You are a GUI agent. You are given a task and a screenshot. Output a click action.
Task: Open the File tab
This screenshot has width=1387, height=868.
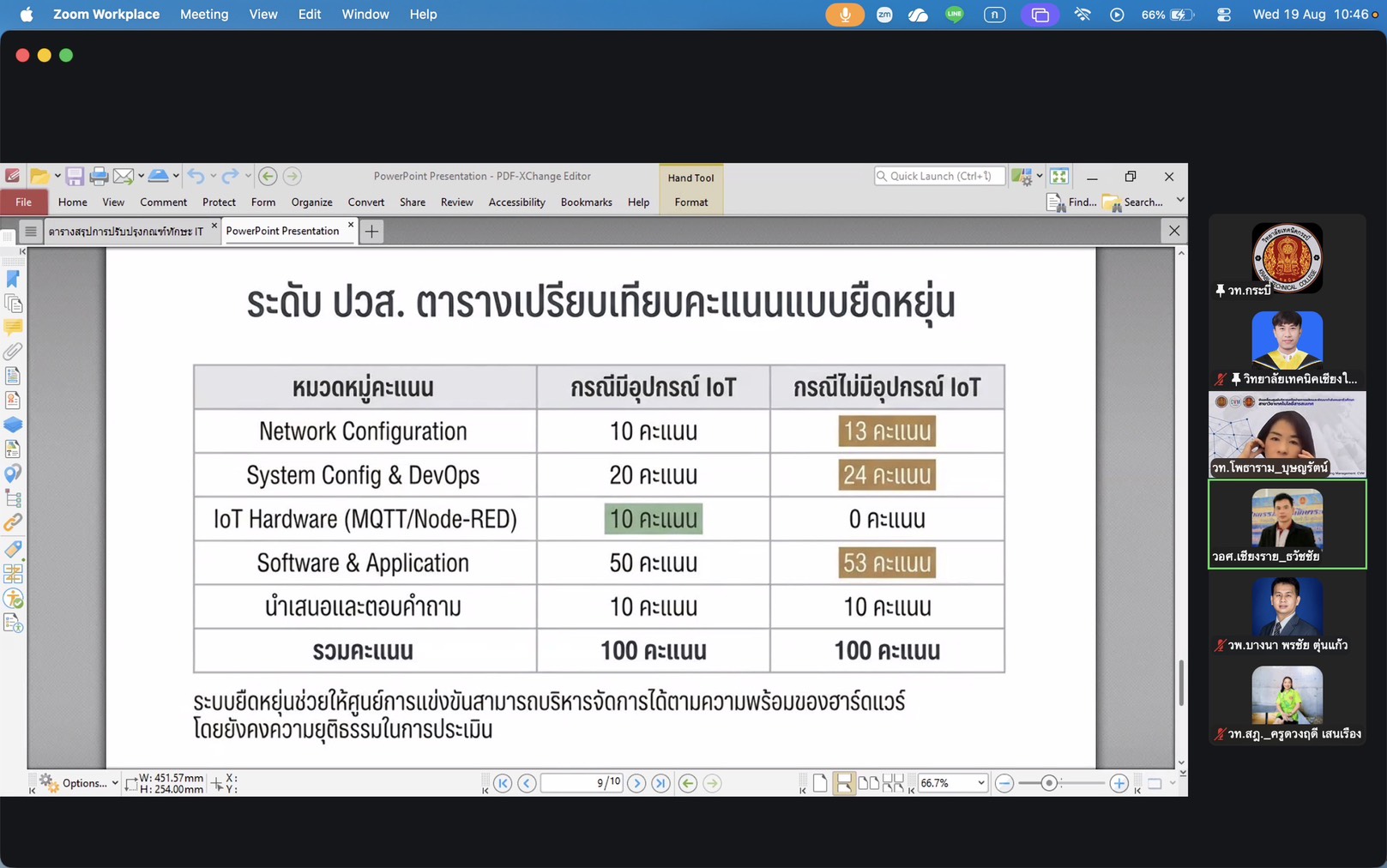(x=24, y=202)
